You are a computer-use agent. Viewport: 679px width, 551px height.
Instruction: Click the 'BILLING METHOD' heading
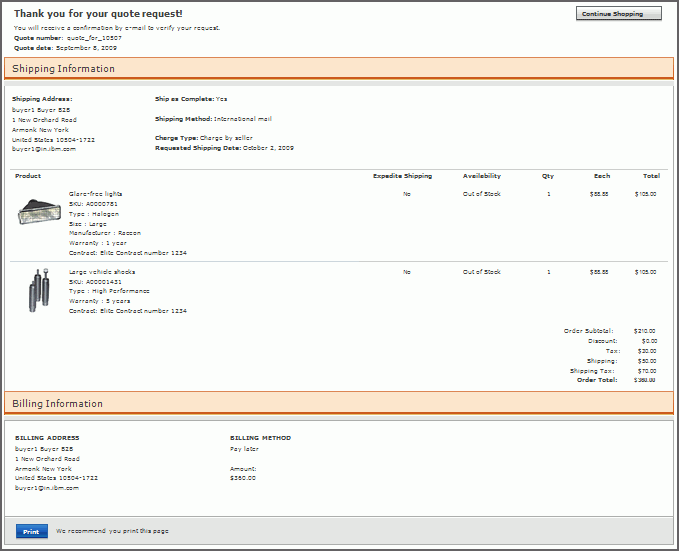(x=260, y=438)
